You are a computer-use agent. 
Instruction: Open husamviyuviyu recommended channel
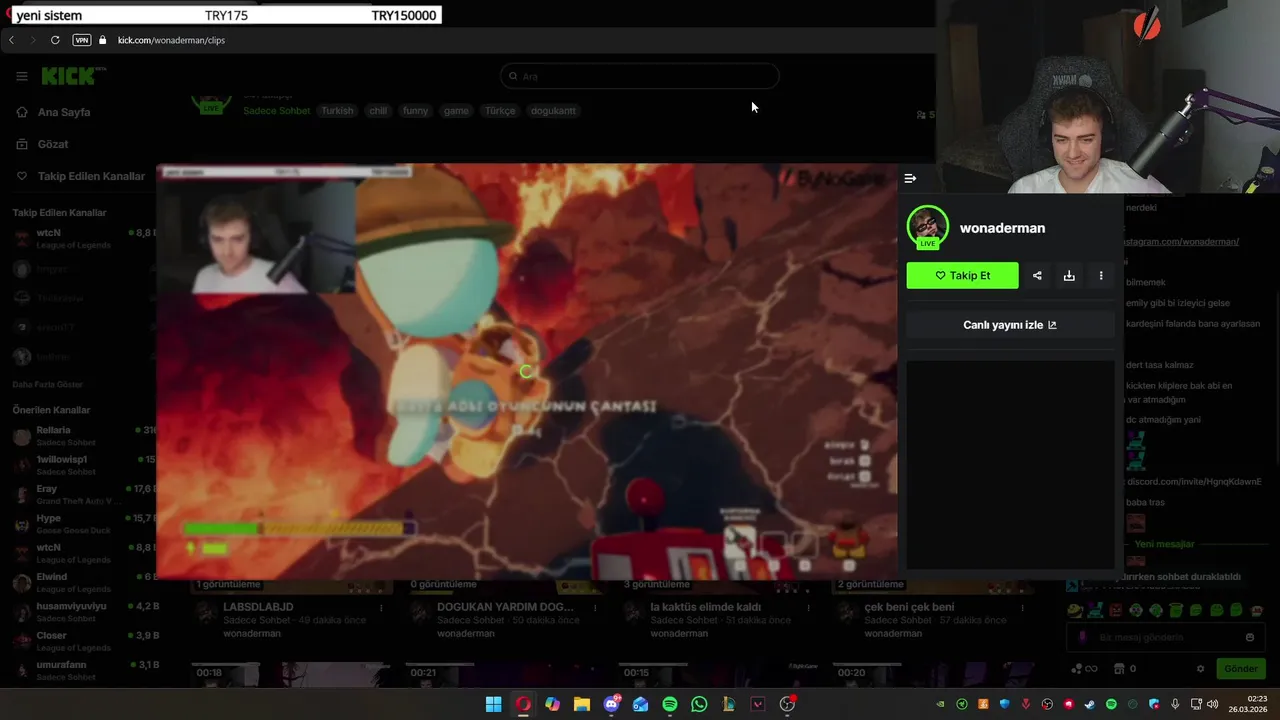(84, 611)
